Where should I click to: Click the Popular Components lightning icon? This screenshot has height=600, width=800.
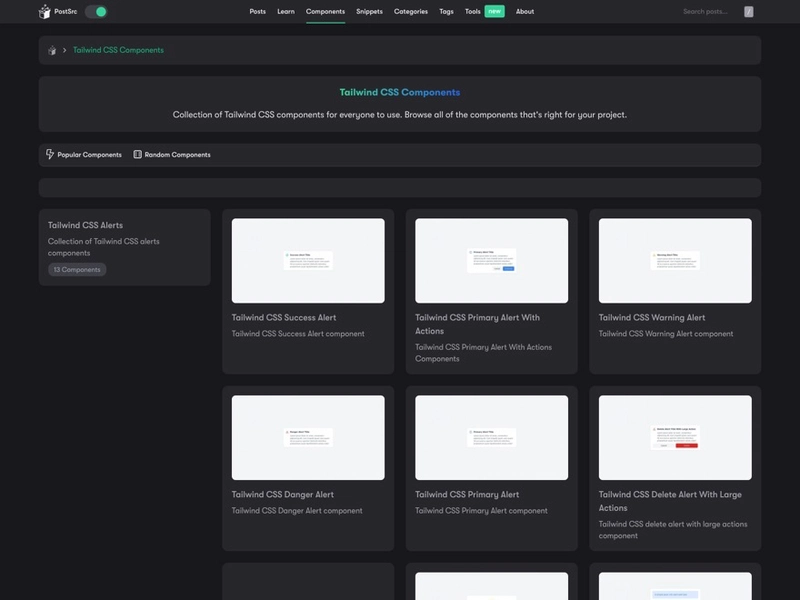tap(49, 154)
